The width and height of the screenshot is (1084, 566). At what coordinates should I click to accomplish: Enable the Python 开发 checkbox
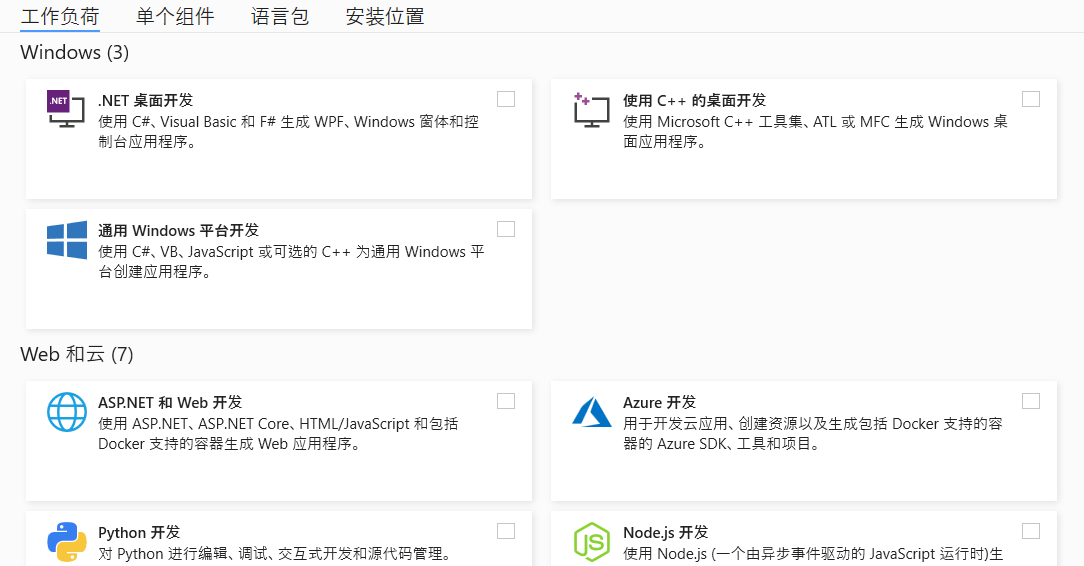(506, 531)
